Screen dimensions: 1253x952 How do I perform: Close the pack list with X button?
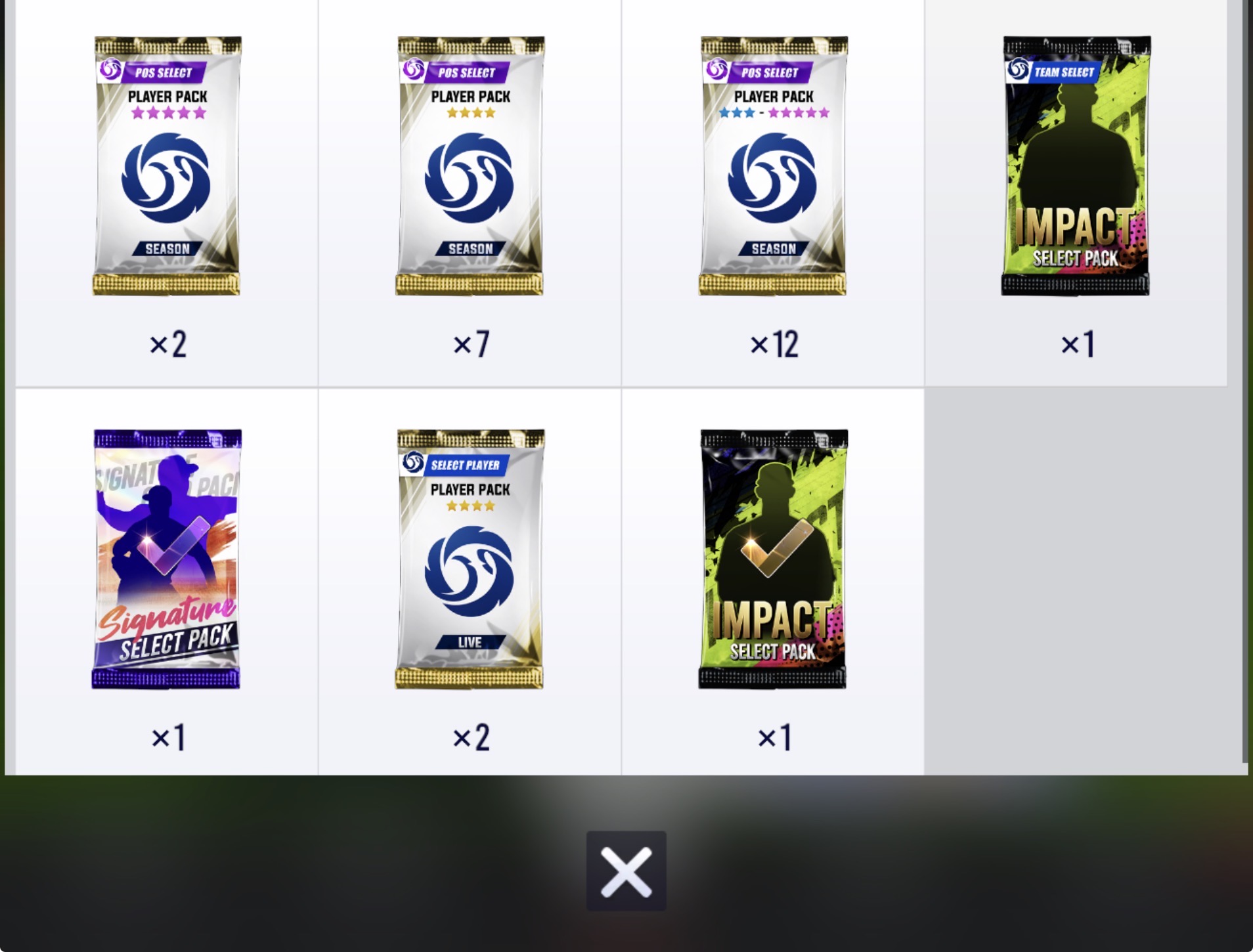626,871
